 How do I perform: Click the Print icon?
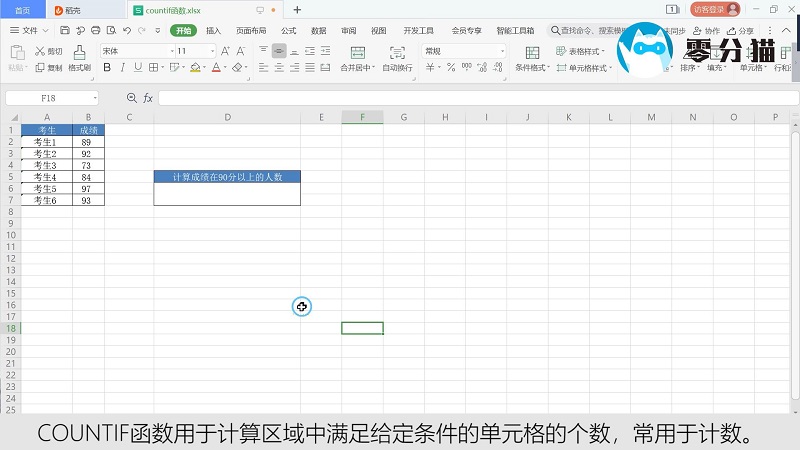94,31
